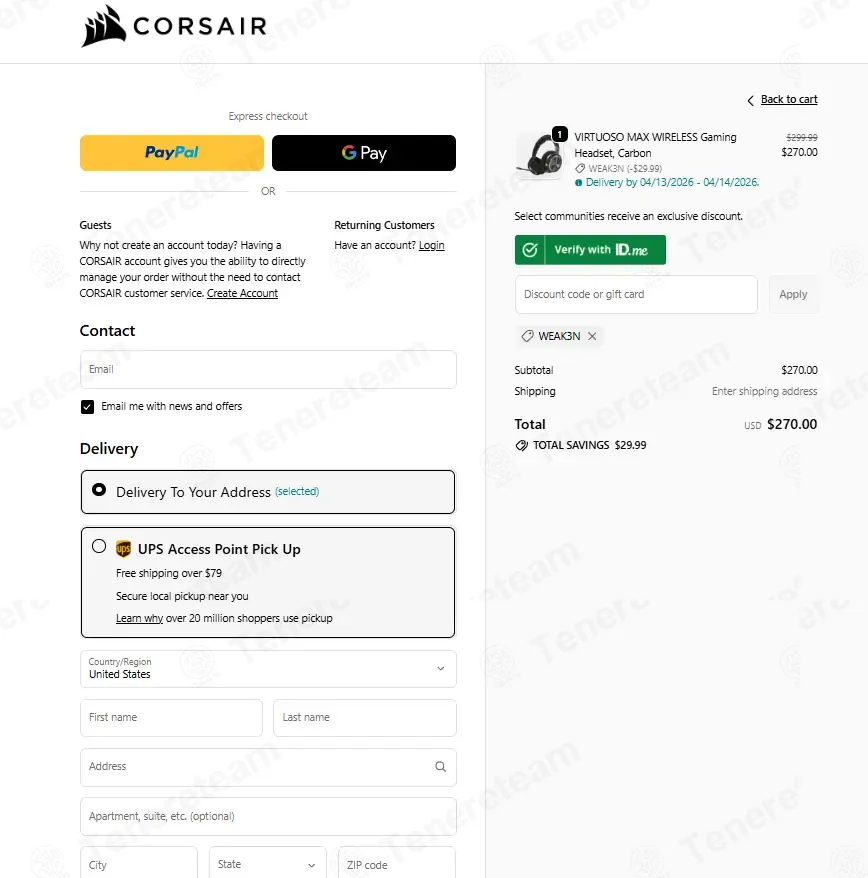Viewport: 868px width, 878px height.
Task: Click the delivery info icon beside date
Action: pyautogui.click(x=578, y=183)
